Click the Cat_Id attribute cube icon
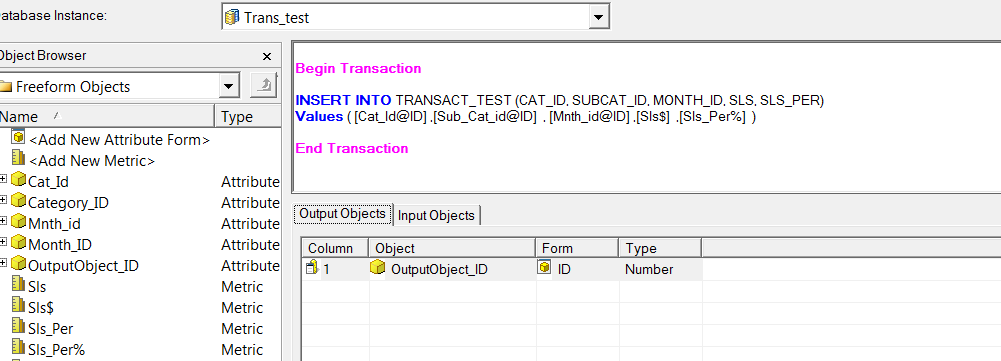 [x=19, y=180]
